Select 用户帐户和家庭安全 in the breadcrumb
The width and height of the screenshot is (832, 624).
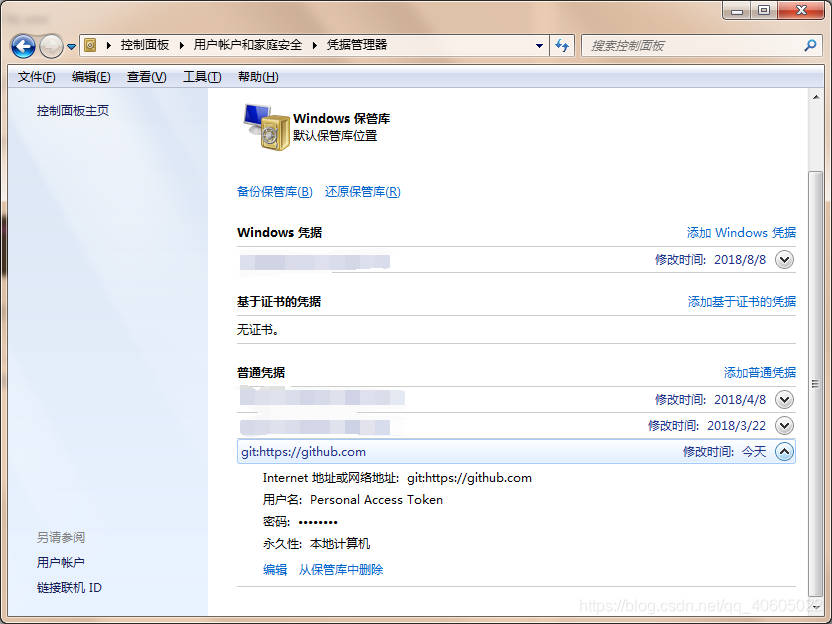[x=248, y=45]
